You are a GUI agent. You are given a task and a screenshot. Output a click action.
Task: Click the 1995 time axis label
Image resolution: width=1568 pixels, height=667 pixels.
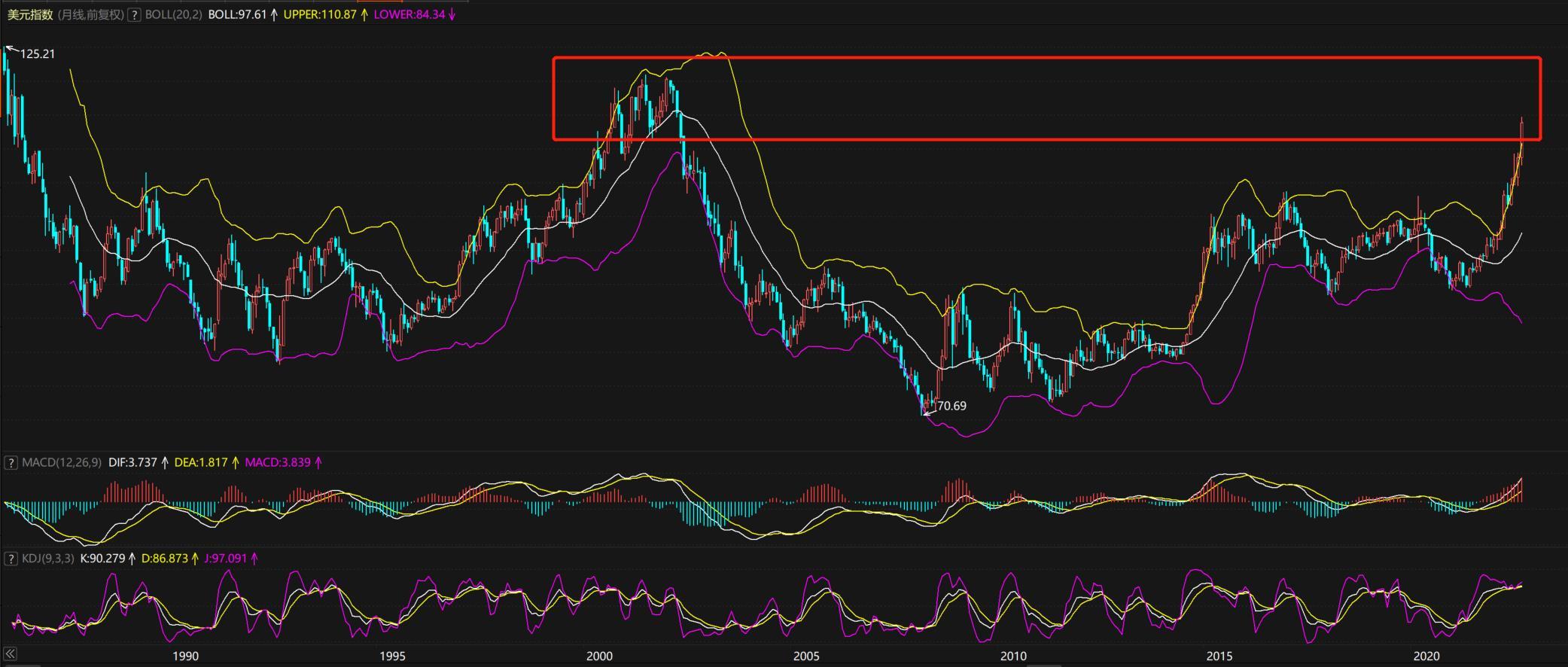point(392,656)
